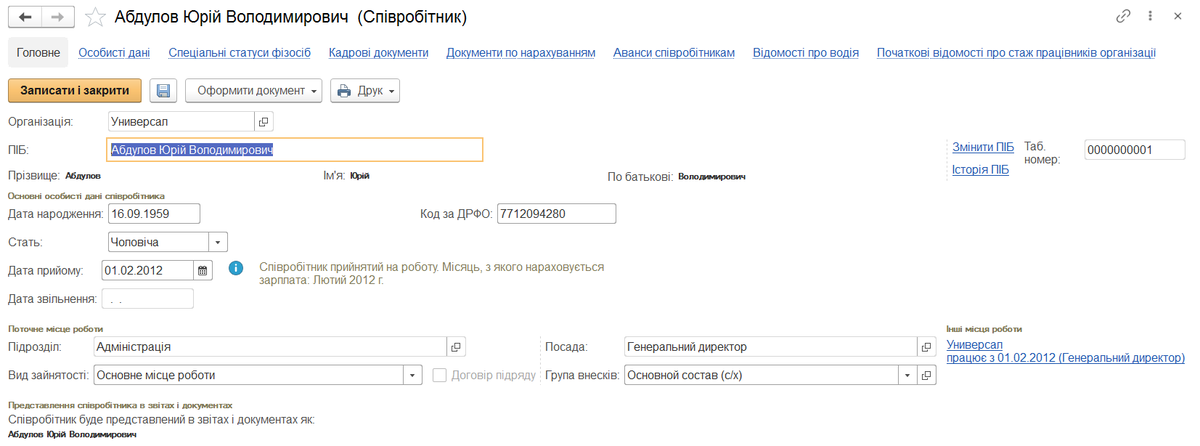The image size is (1200, 446).
Task: Go back with the left arrow button
Action: pos(25,17)
